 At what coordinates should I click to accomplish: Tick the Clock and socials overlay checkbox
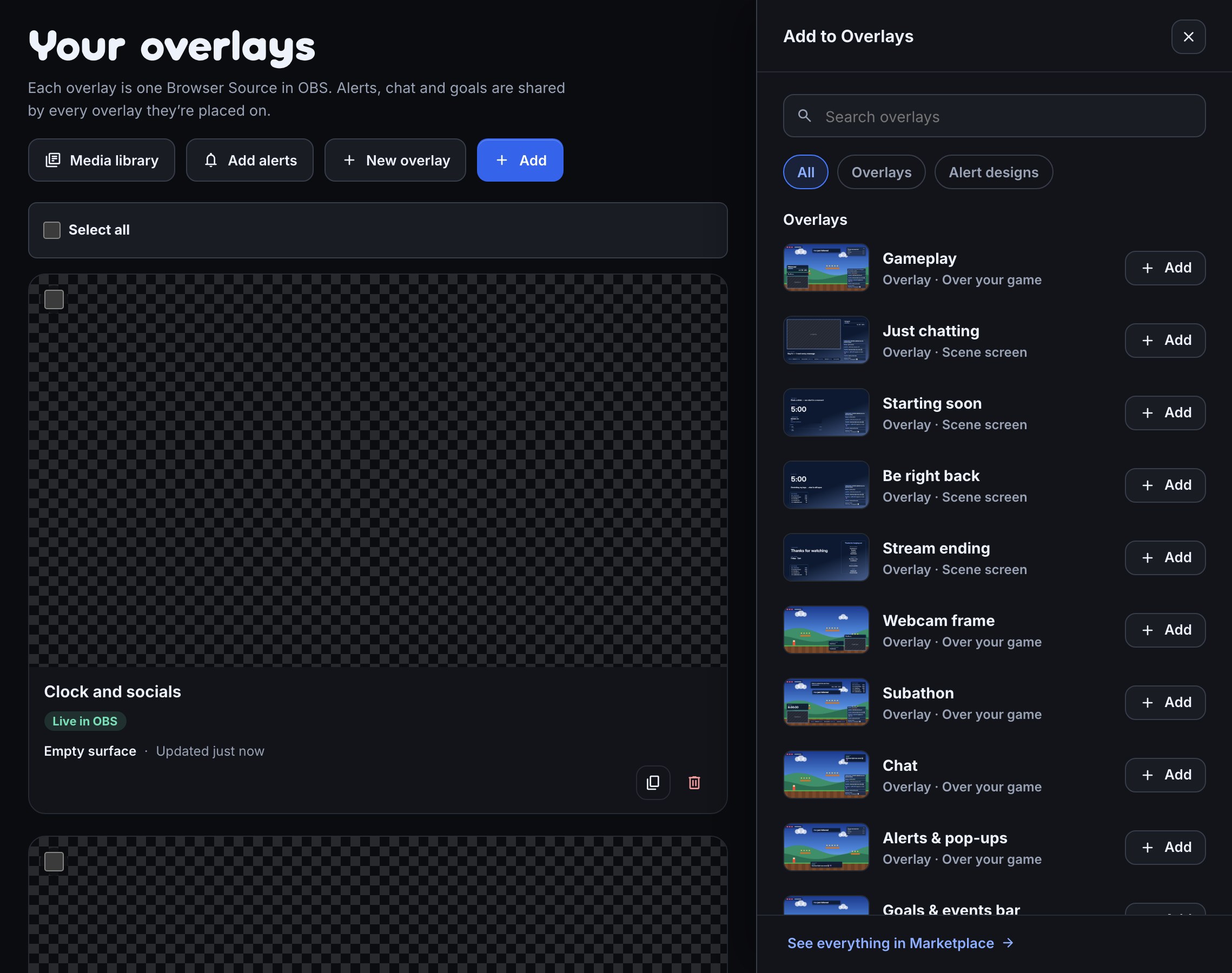click(x=54, y=299)
